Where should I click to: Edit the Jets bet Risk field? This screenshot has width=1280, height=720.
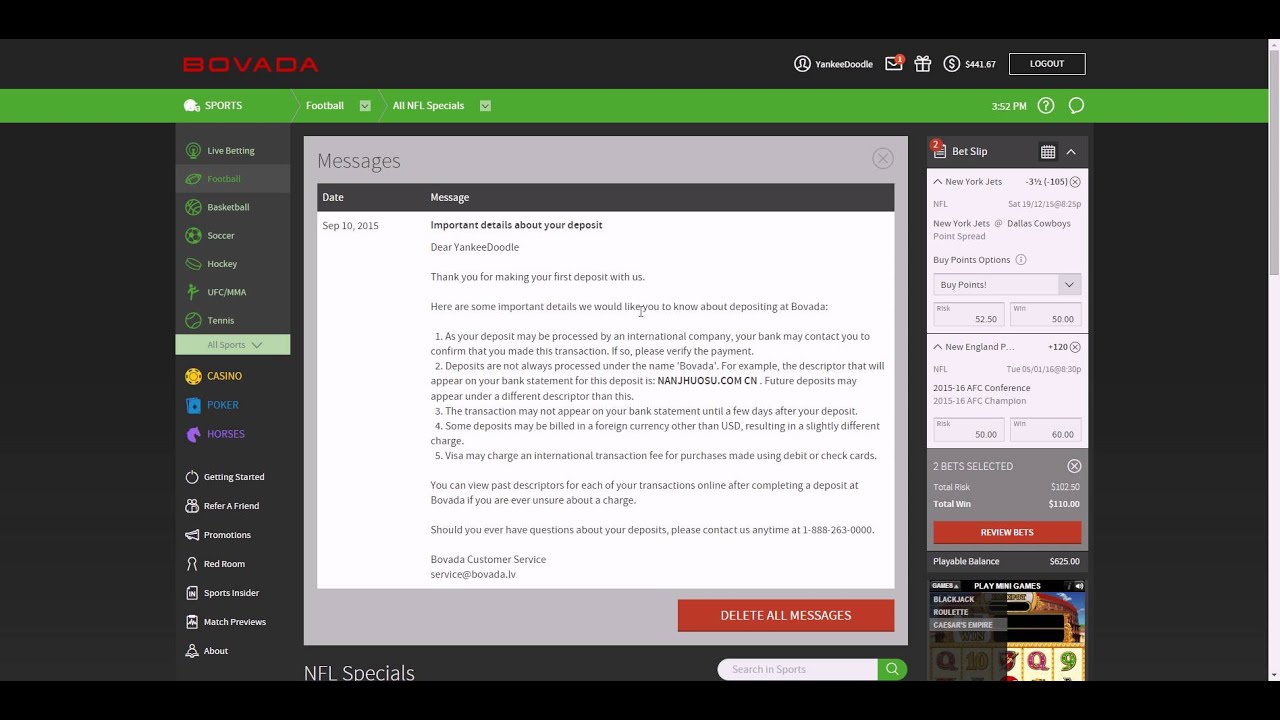[x=968, y=314]
